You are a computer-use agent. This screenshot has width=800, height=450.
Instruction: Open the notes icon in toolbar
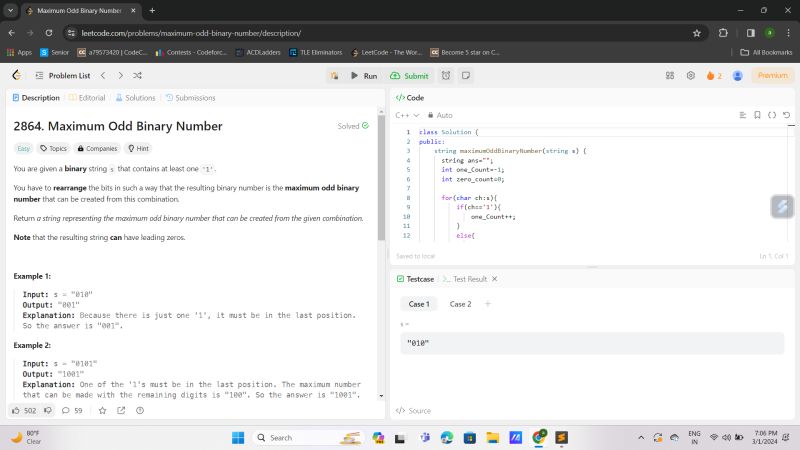tap(466, 76)
